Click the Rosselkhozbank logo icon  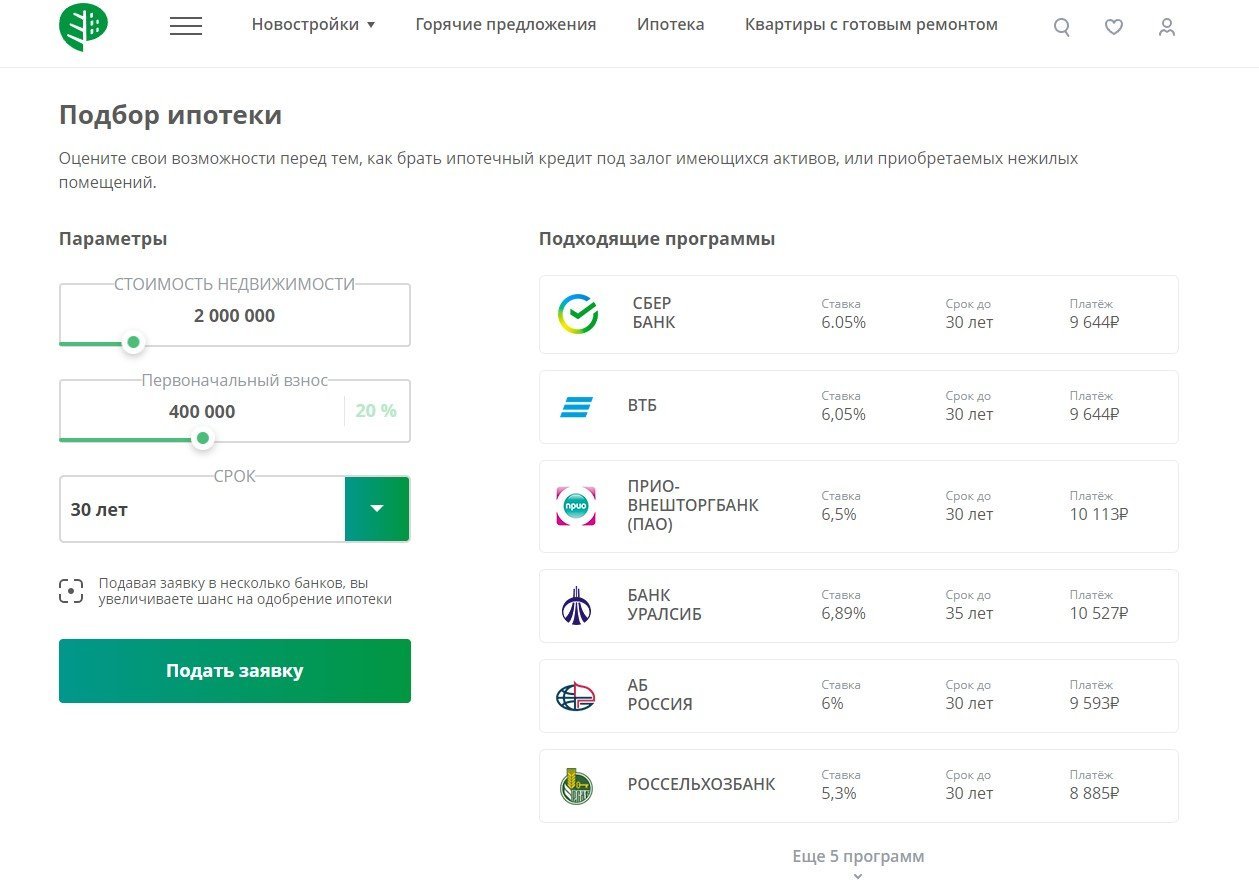pyautogui.click(x=576, y=786)
